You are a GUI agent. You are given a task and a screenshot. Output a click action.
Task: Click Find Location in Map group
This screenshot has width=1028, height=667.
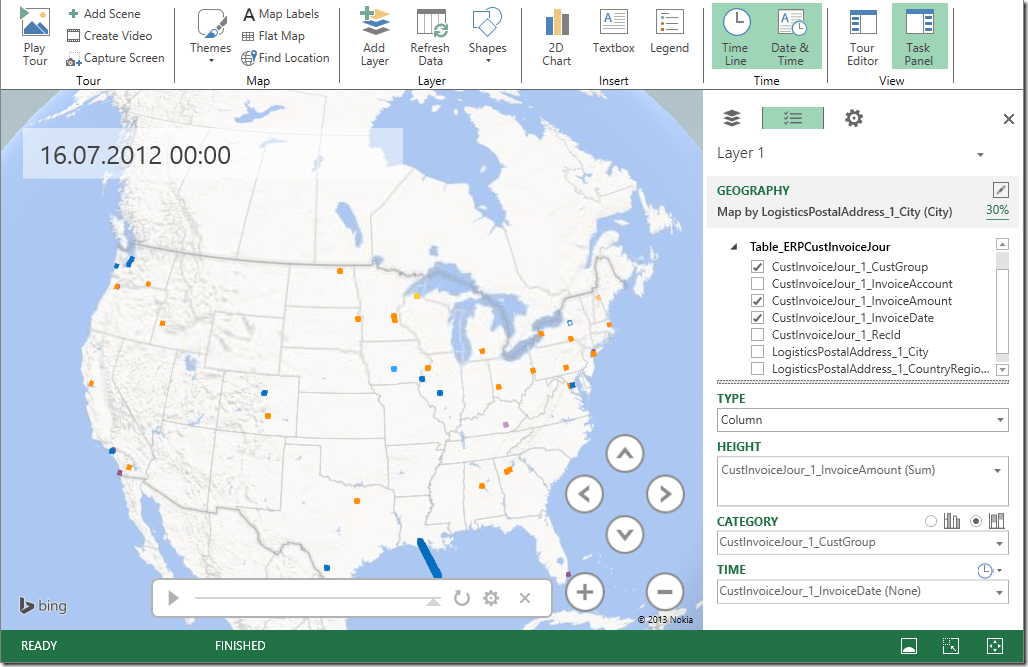coord(286,58)
